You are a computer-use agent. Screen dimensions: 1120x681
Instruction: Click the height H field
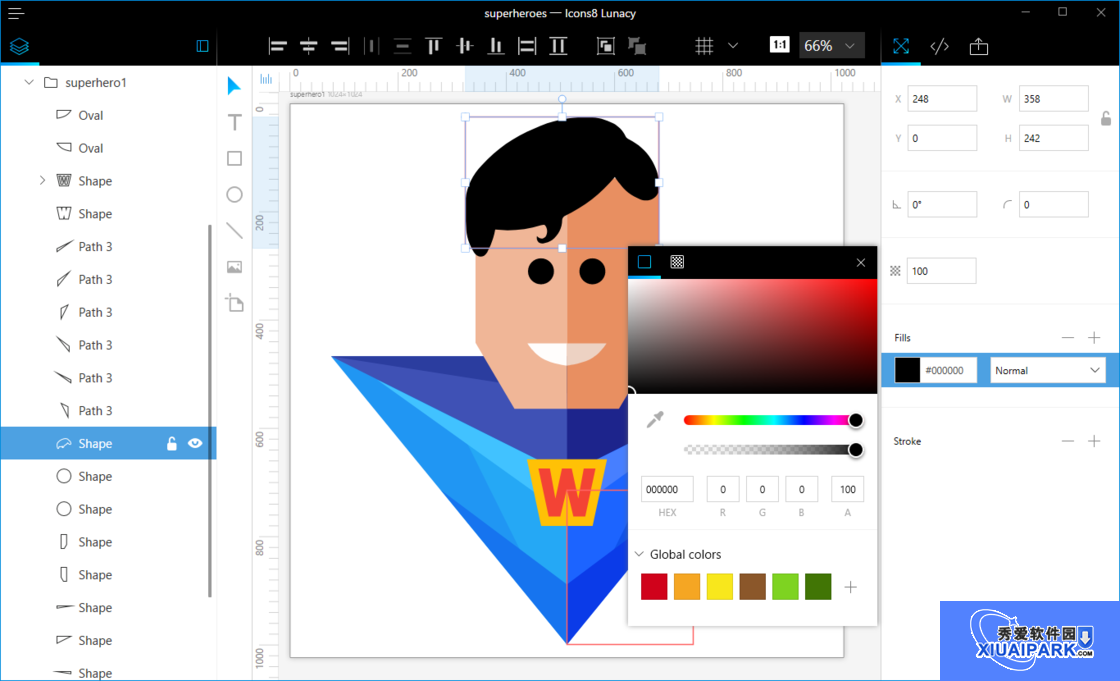[1054, 138]
